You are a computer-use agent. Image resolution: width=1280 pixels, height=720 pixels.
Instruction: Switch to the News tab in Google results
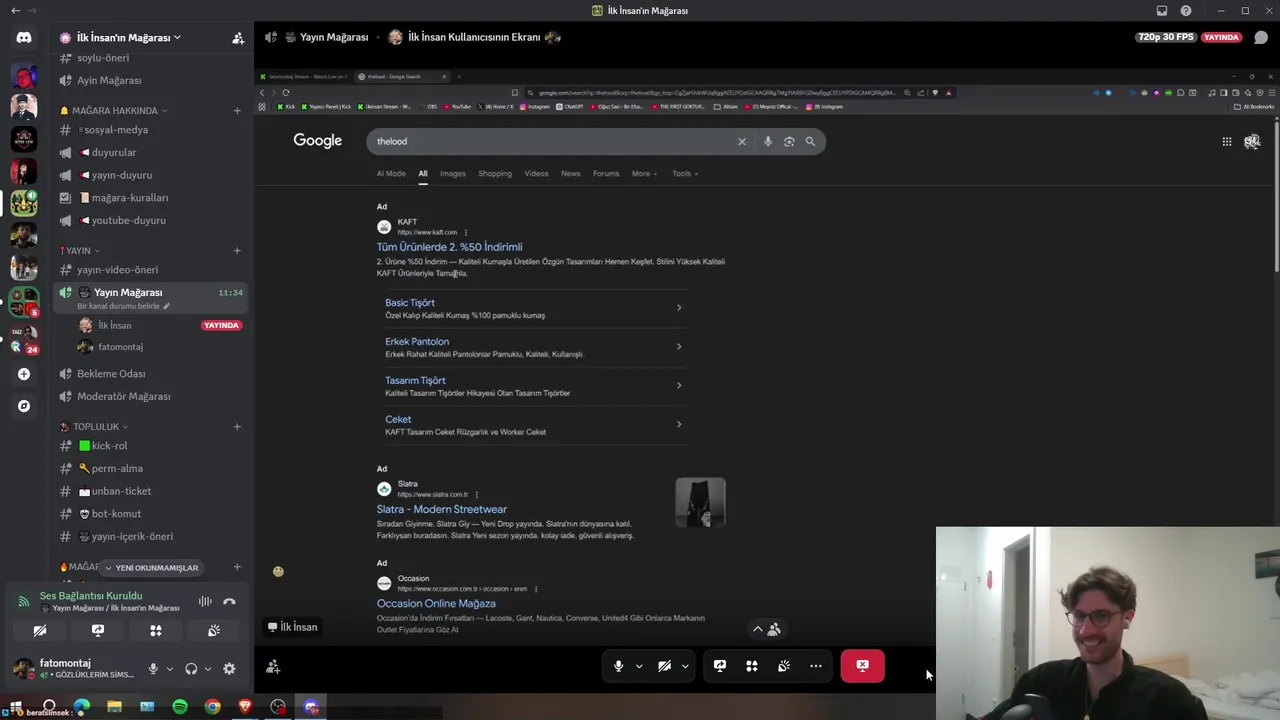(571, 174)
